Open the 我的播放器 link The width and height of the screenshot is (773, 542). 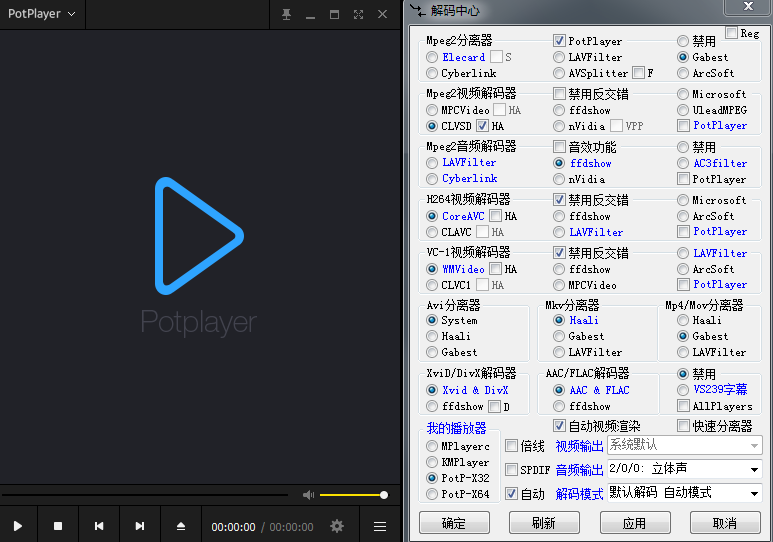[456, 428]
